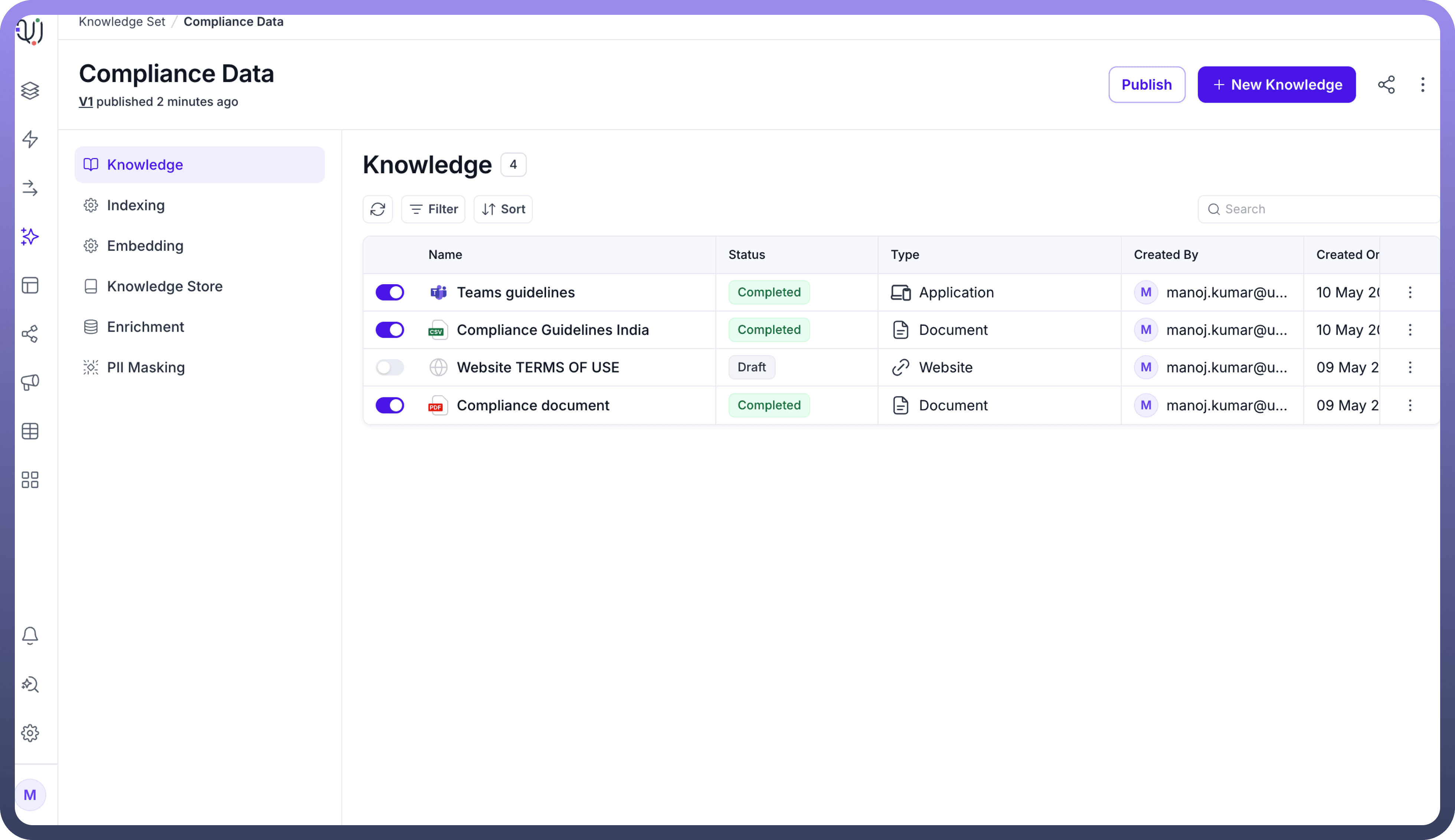
Task: Open the Sort options
Action: 503,209
